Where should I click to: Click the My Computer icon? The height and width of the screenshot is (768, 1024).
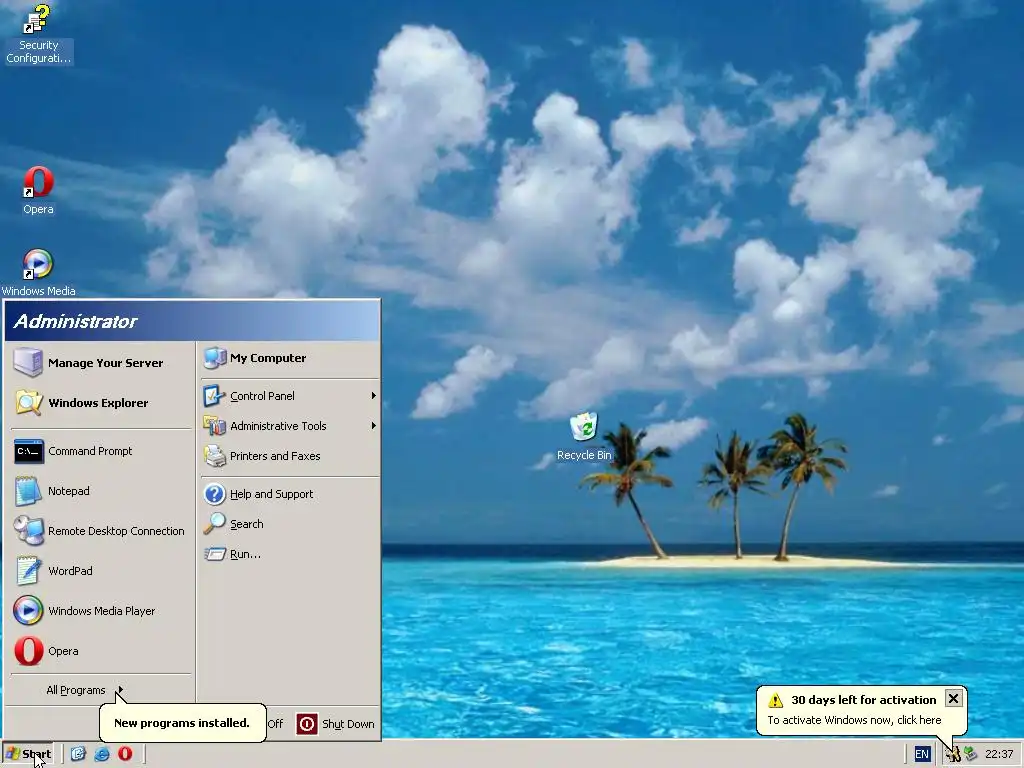pyautogui.click(x=214, y=358)
